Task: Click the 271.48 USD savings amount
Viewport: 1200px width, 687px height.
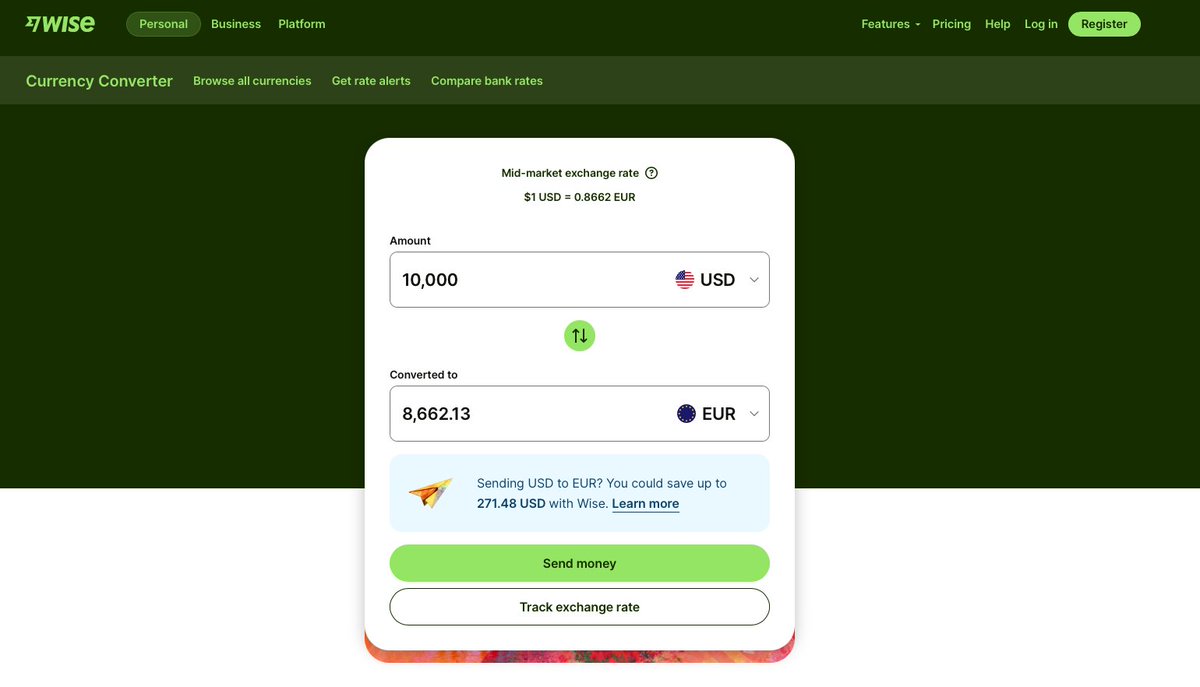Action: pyautogui.click(x=511, y=504)
